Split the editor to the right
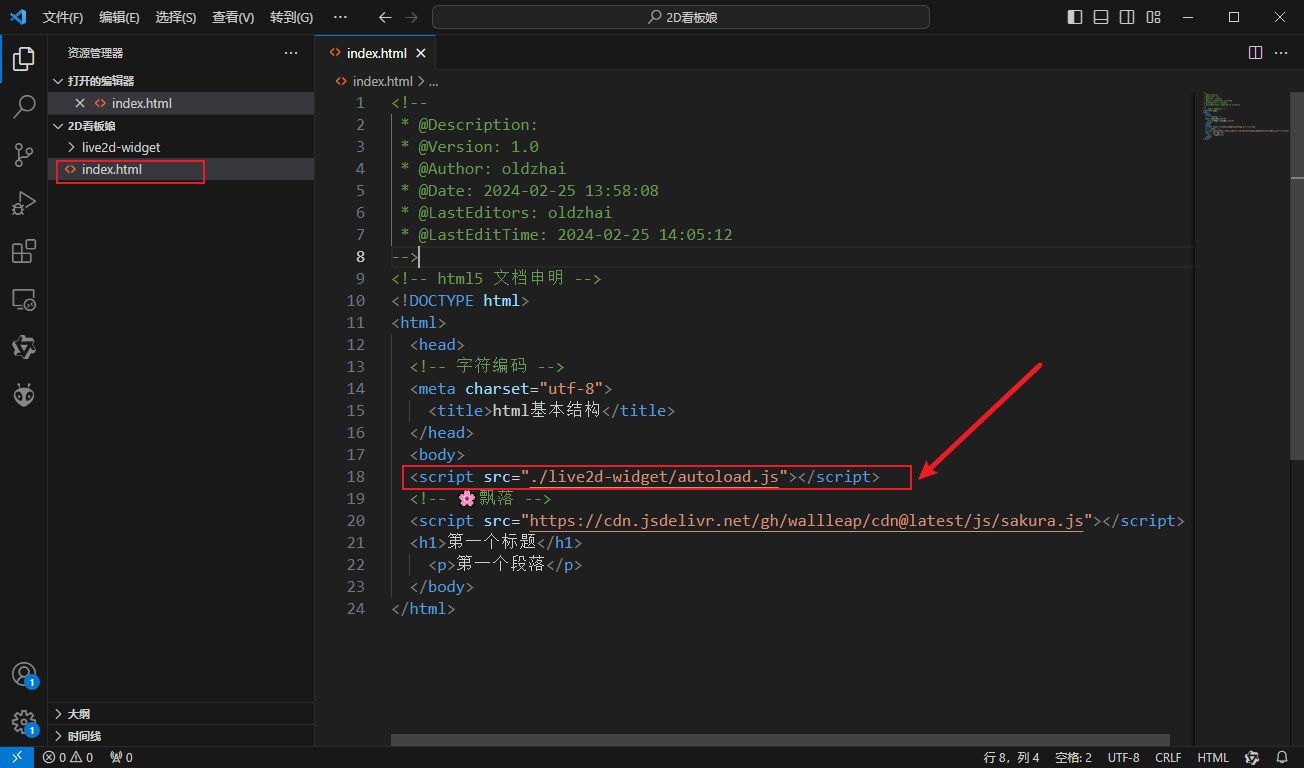The height and width of the screenshot is (768, 1304). click(1256, 53)
